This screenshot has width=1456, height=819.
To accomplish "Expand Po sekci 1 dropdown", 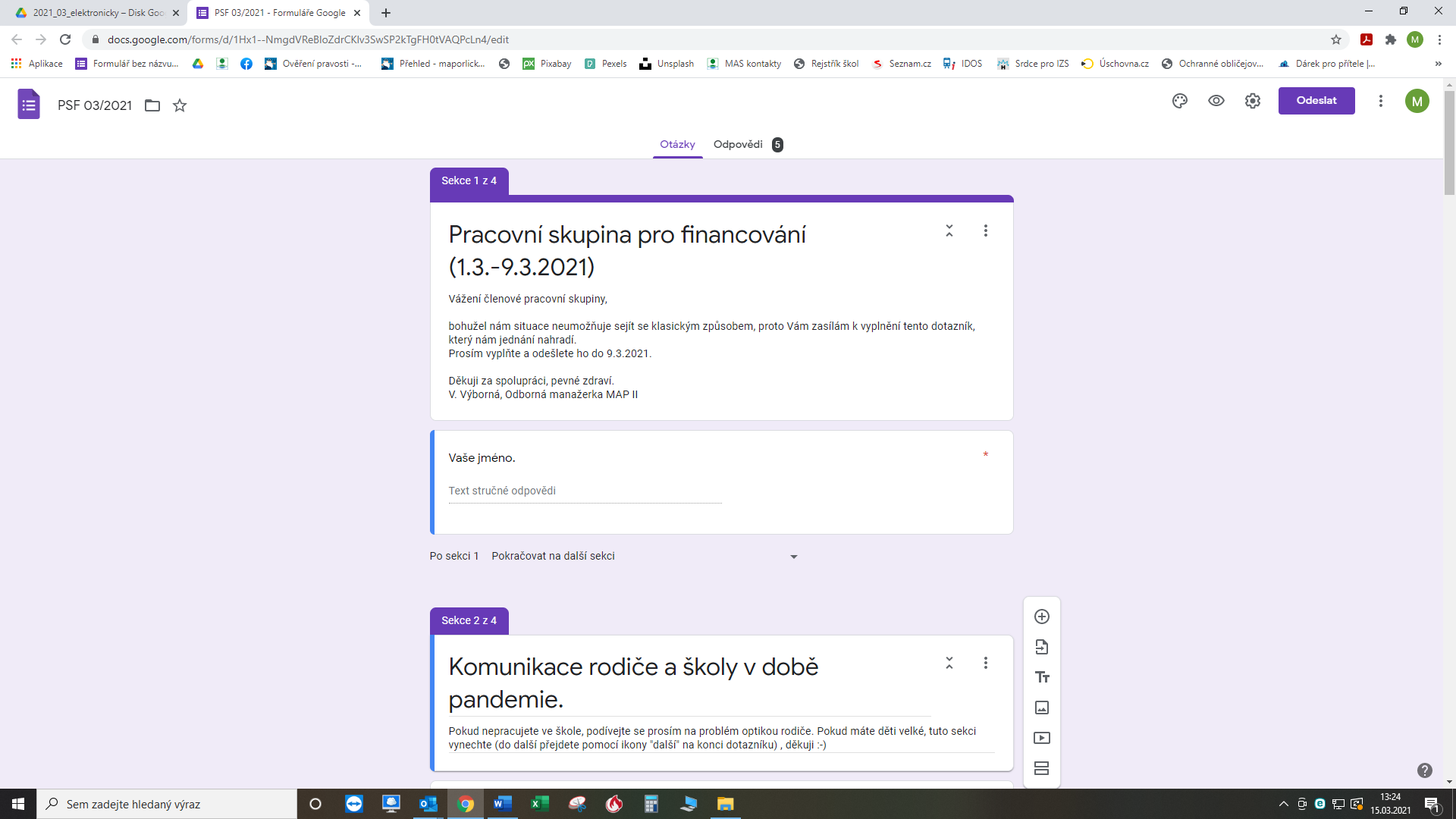I will coord(795,556).
